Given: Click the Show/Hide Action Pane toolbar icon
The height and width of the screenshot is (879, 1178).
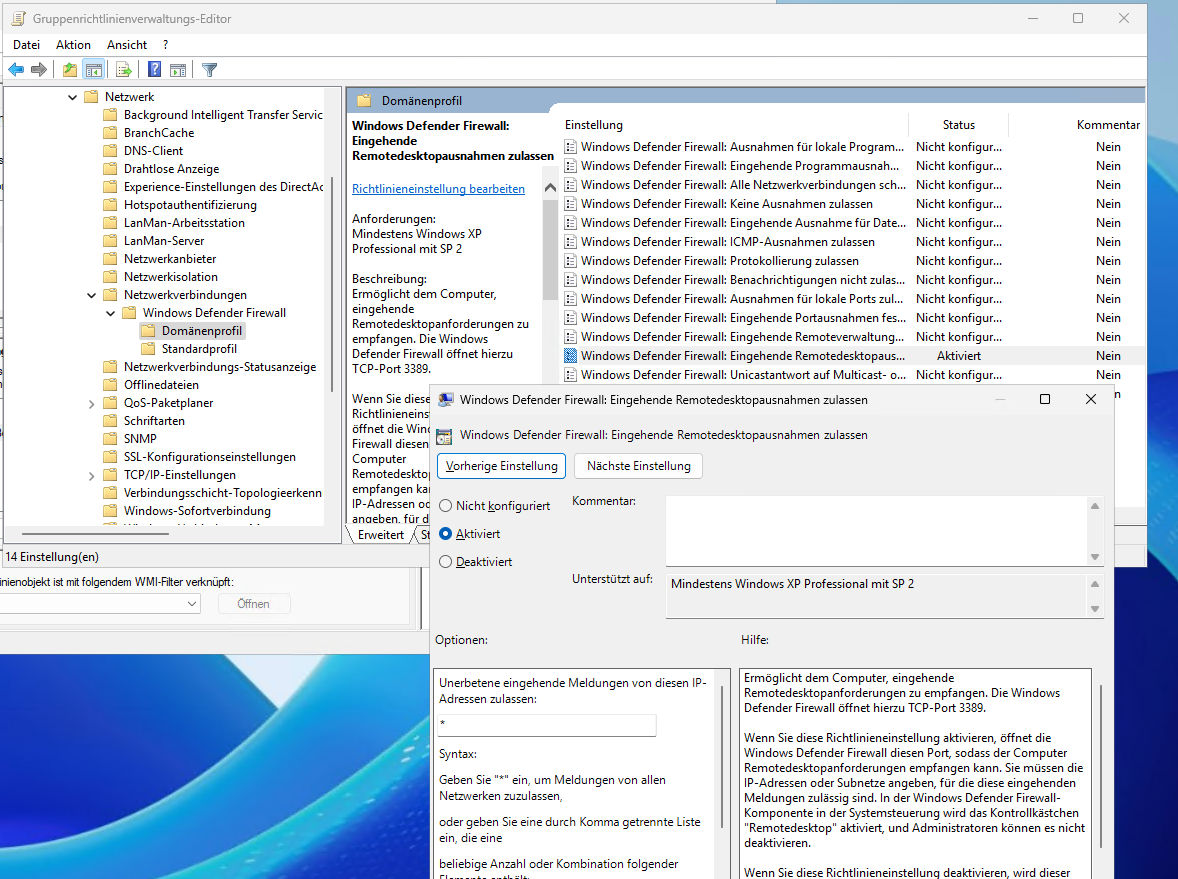Looking at the screenshot, I should [x=178, y=70].
